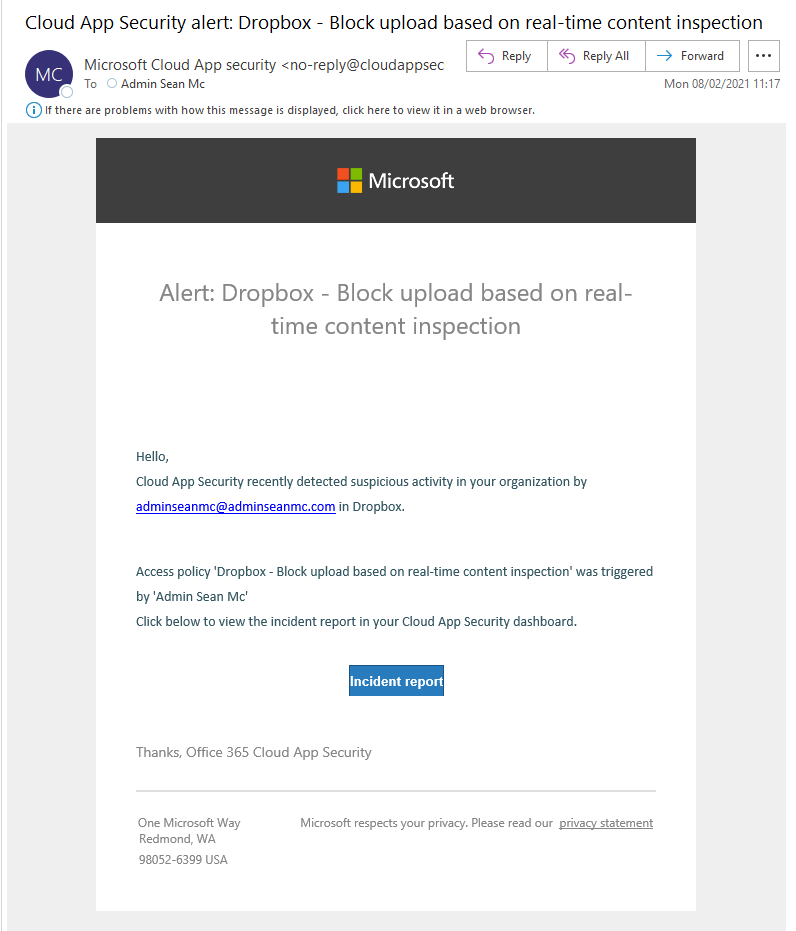Click the email subject line at the top
796x931 pixels.
click(393, 22)
